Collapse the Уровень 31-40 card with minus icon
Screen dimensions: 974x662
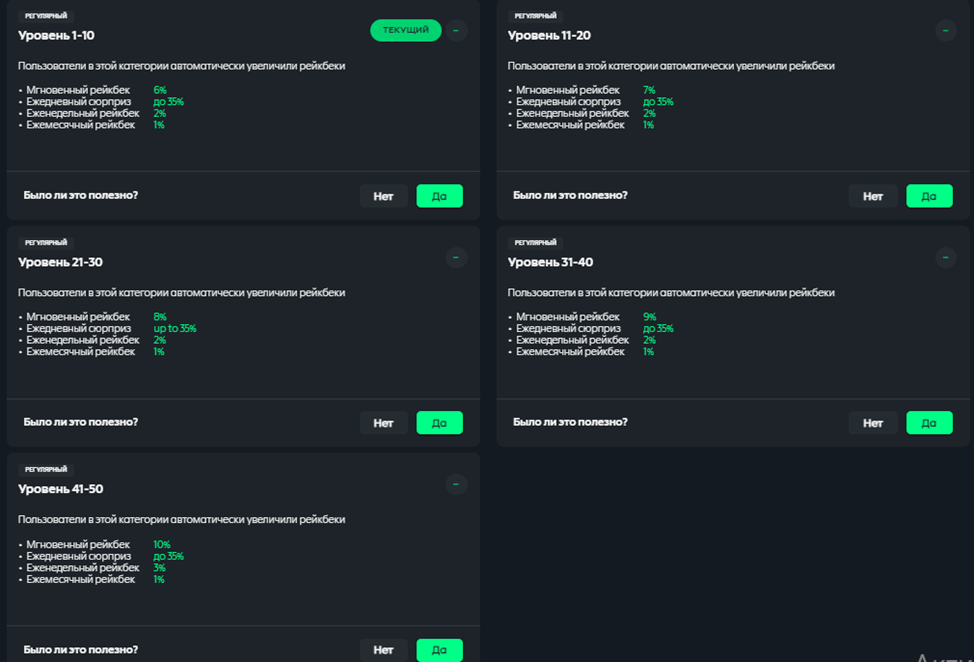pyautogui.click(x=946, y=257)
